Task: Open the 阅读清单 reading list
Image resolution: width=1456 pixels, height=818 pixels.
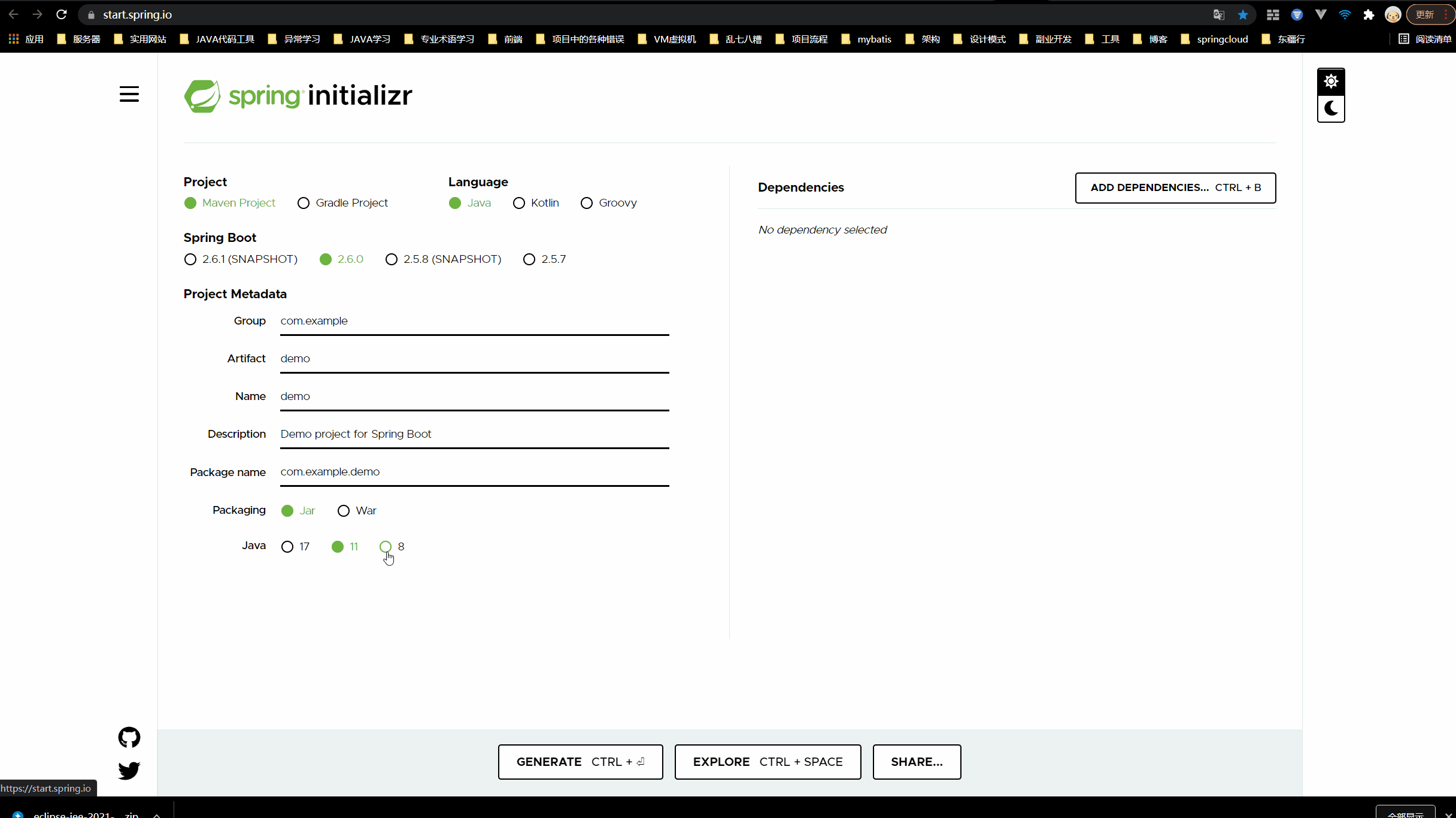Action: tap(1425, 39)
